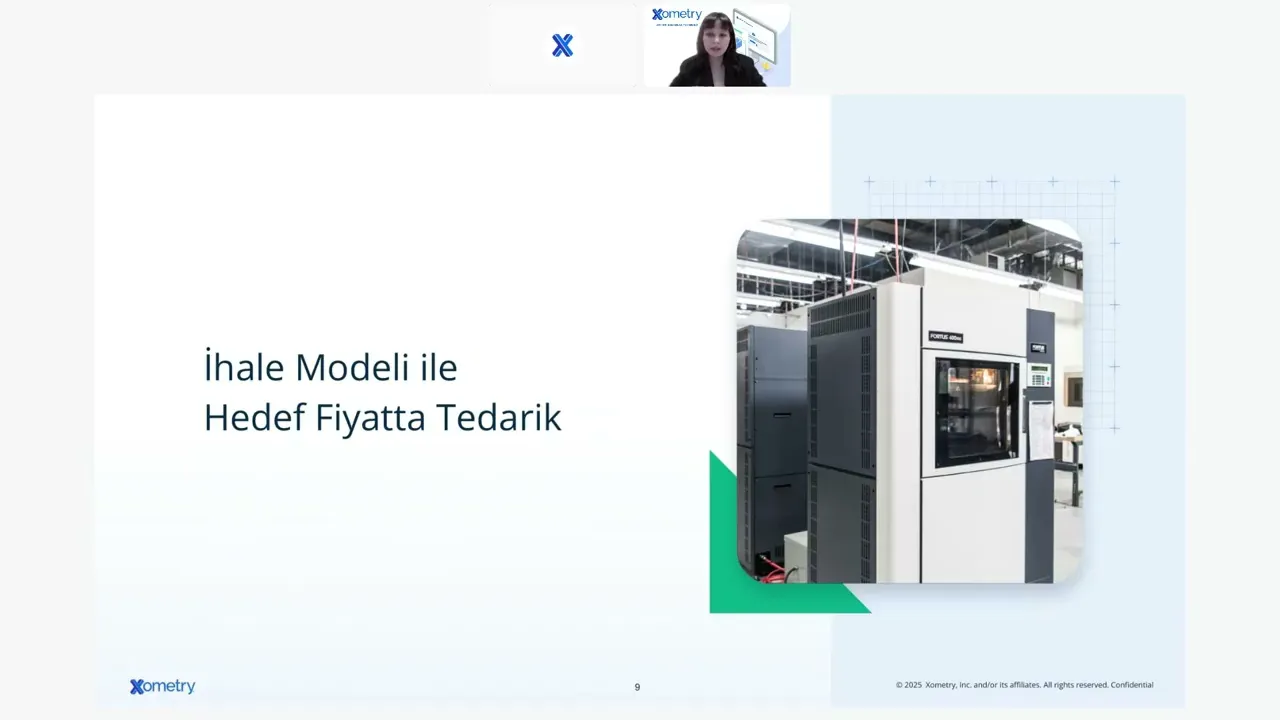Click the blue X logo participant tile

pyautogui.click(x=562, y=46)
